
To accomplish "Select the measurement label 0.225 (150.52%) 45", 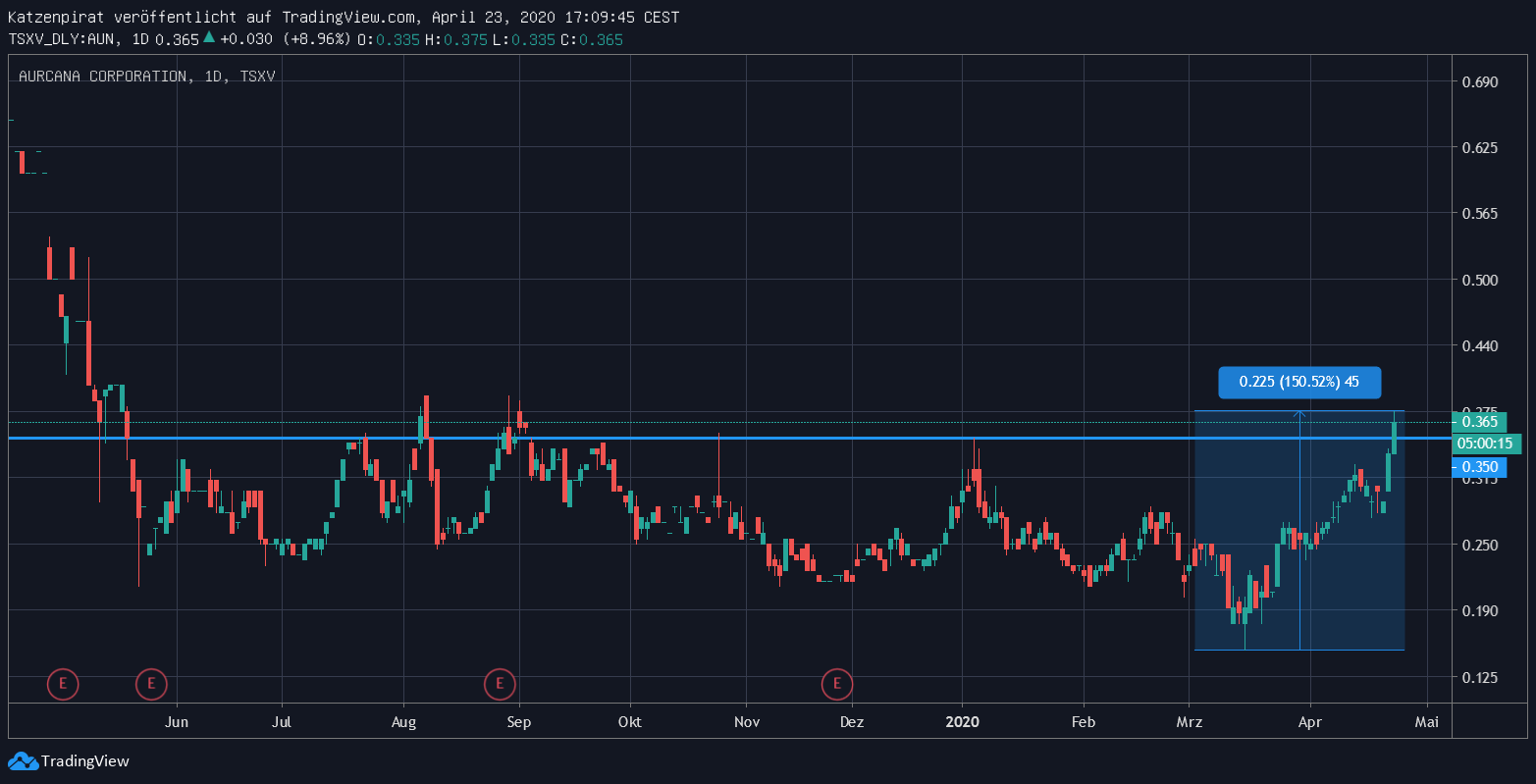I will click(1298, 382).
